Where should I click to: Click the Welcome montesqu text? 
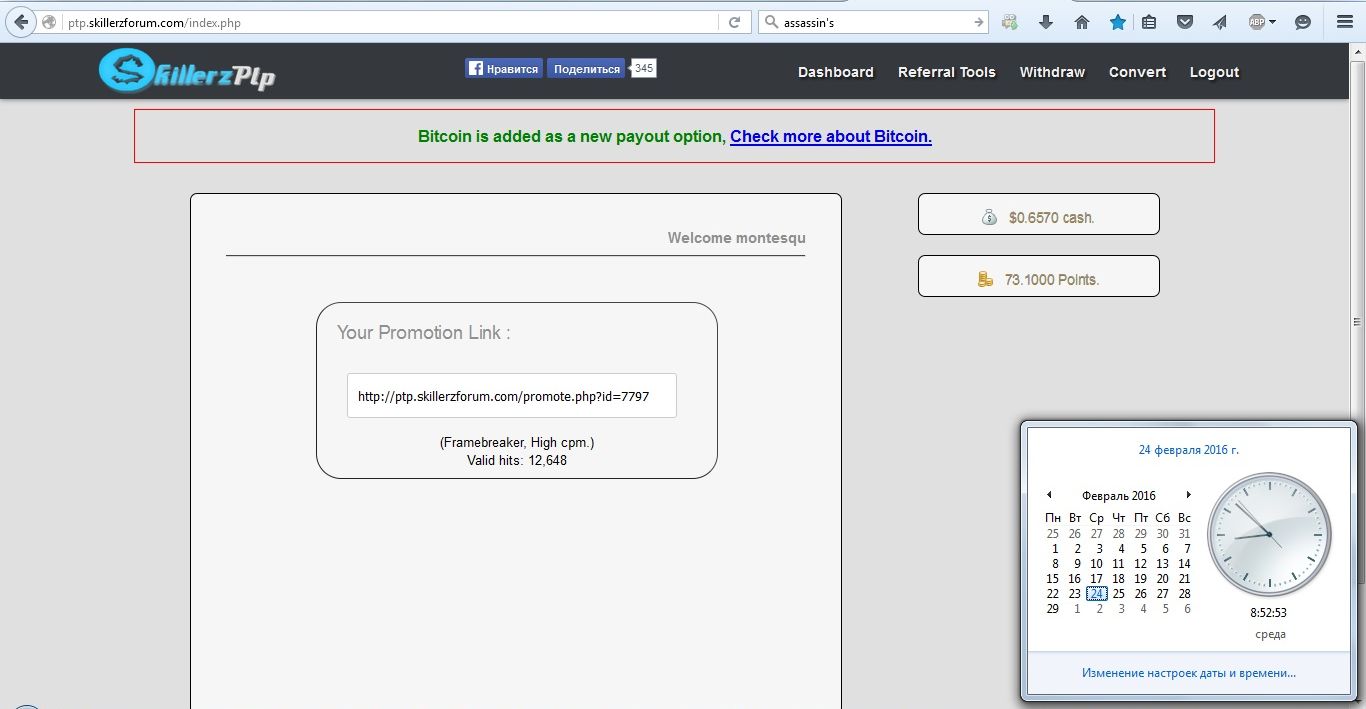click(737, 238)
